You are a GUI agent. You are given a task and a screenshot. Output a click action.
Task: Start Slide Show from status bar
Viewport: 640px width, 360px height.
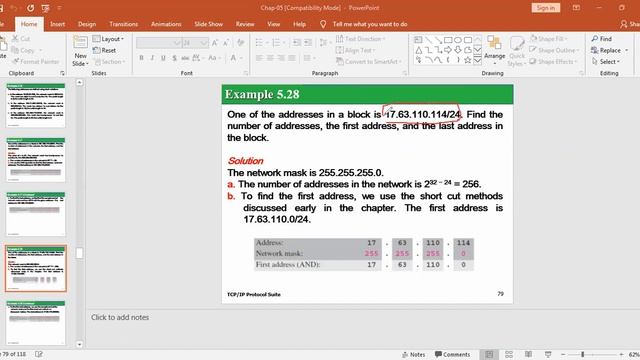(548, 354)
